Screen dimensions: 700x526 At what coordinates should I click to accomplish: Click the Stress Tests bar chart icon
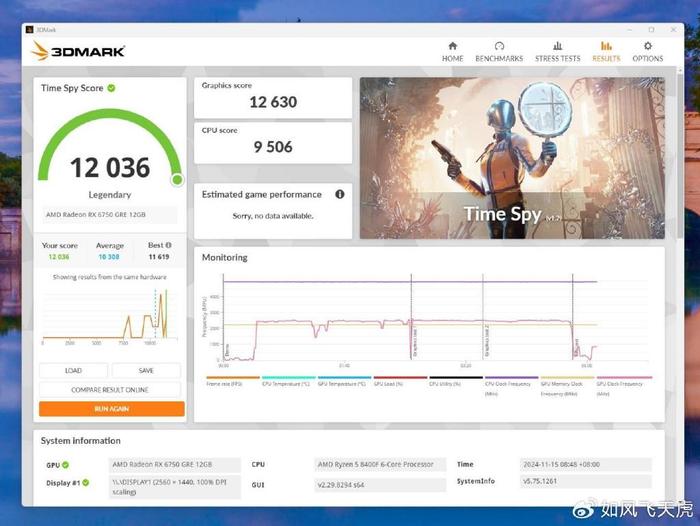click(x=558, y=46)
